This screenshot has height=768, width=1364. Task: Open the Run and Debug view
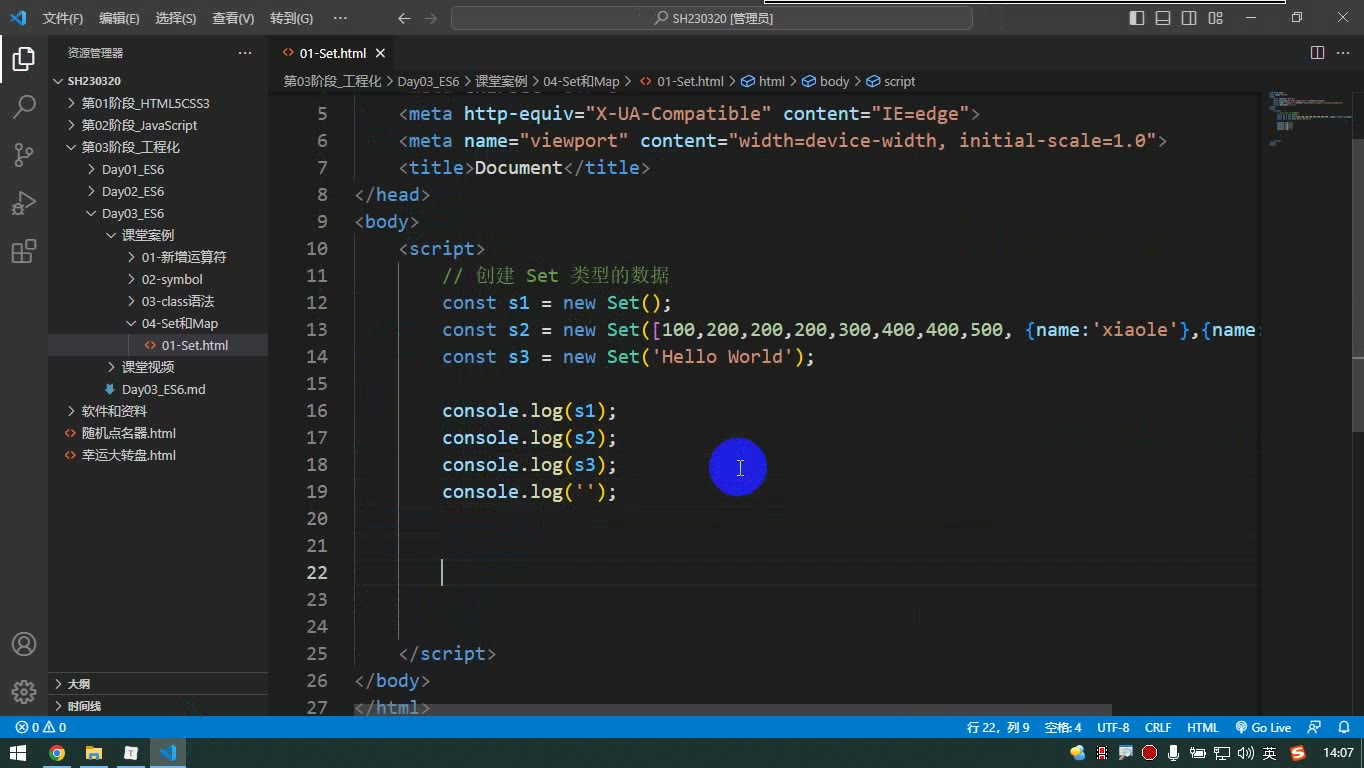pos(24,202)
